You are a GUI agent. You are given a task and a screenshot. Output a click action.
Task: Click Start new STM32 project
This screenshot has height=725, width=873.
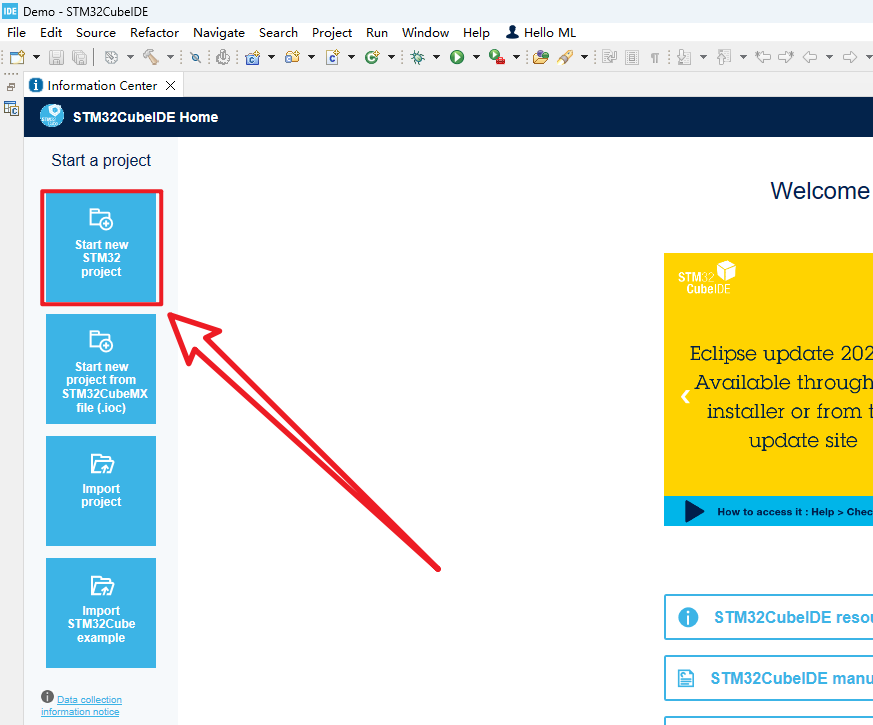tap(101, 248)
